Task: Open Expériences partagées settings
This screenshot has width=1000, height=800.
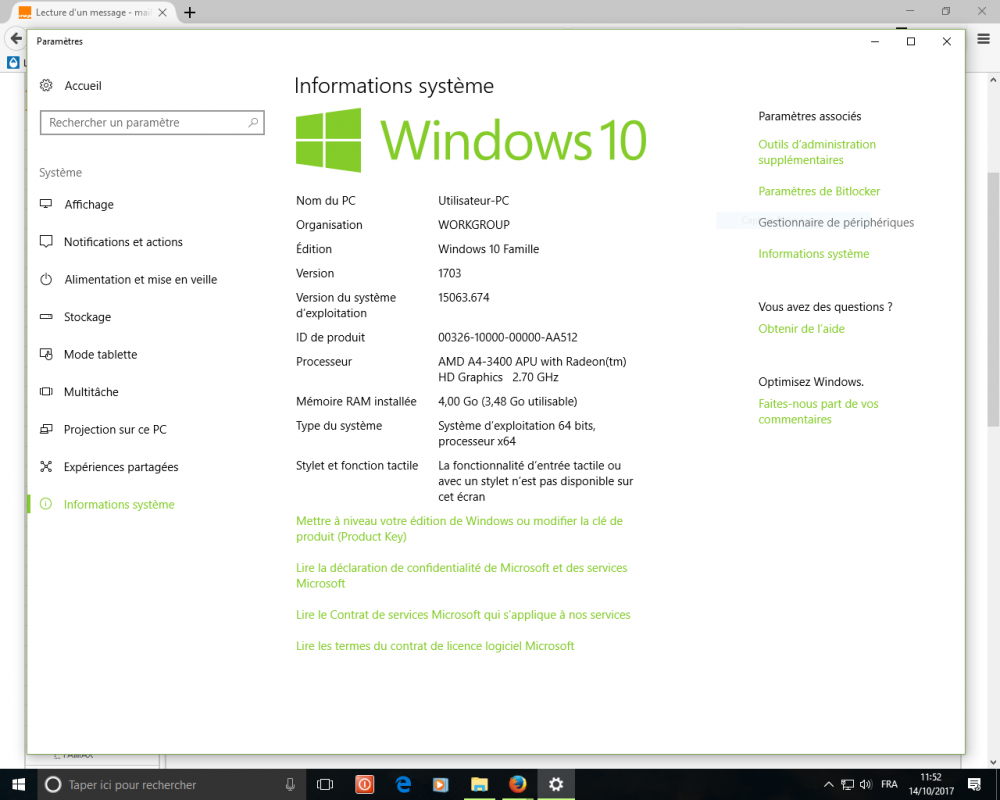Action: coord(120,466)
